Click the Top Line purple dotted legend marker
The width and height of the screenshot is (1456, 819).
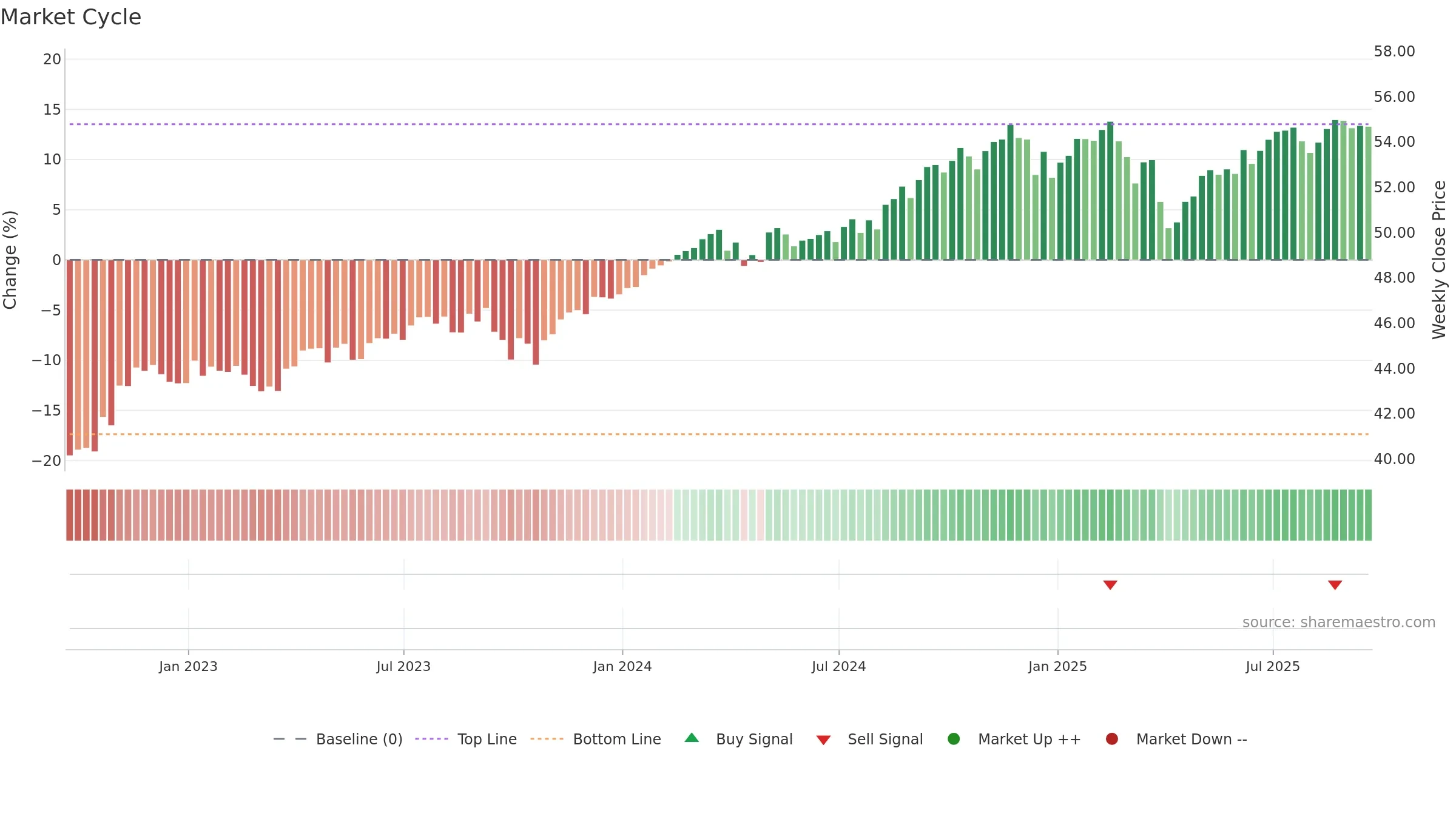(431, 739)
